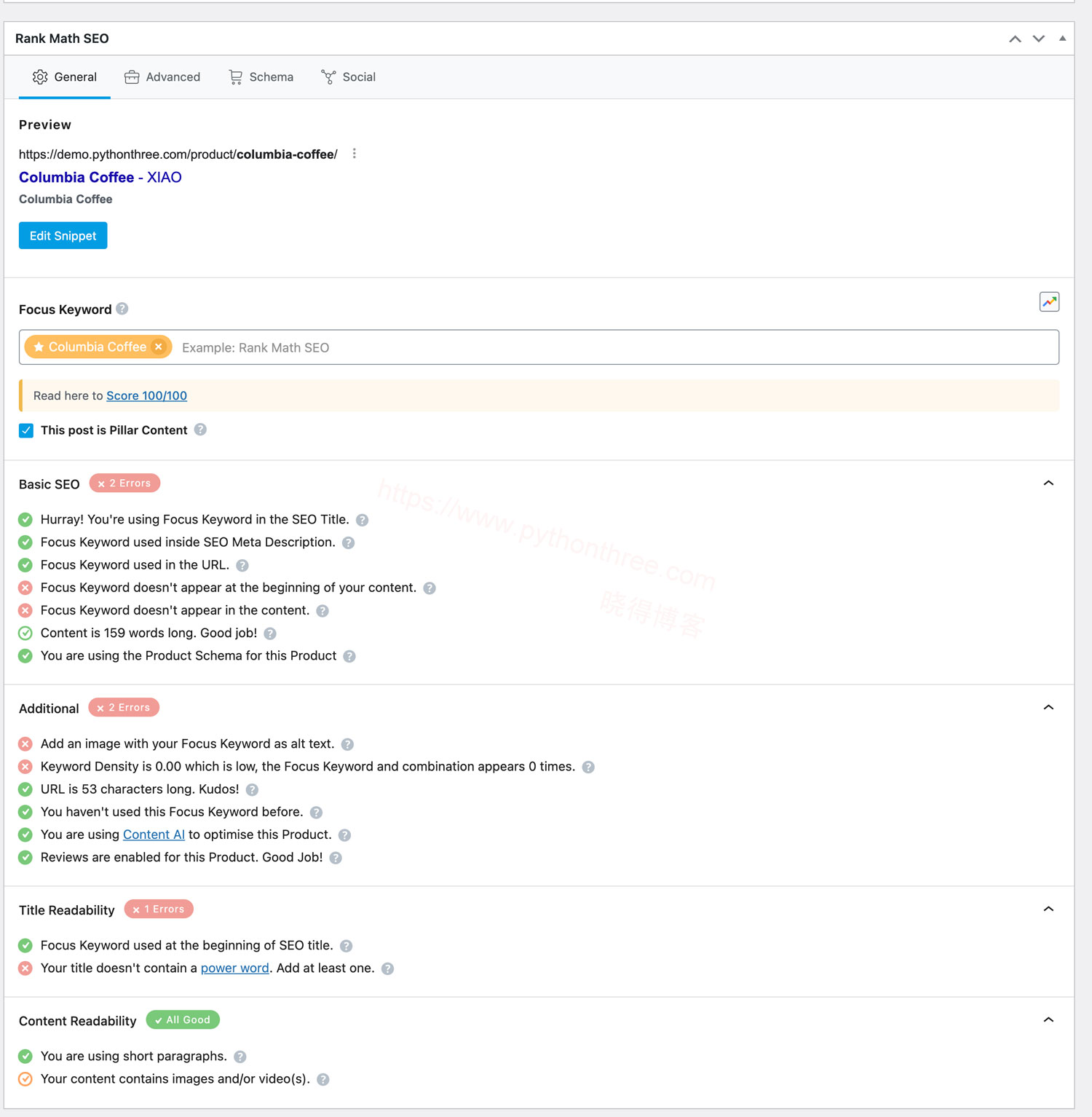The width and height of the screenshot is (1092, 1117).
Task: Move Rank Math SEO panel down
Action: tap(1039, 39)
